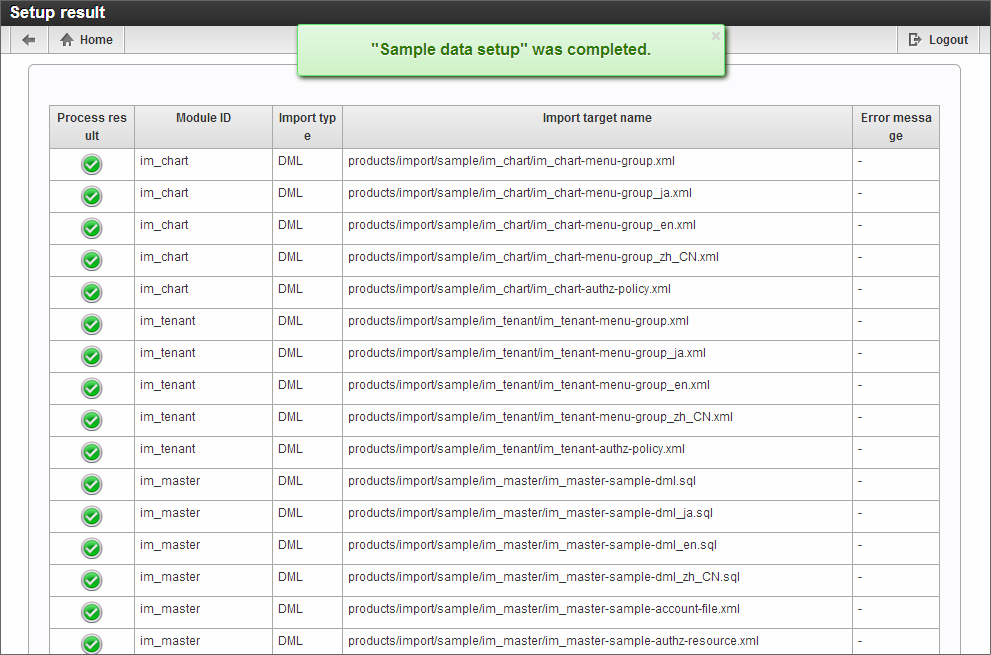Screen dimensions: 991x655
Task: Click success icon for im_master-sample-dml_ja.sql row
Action: pyautogui.click(x=92, y=517)
